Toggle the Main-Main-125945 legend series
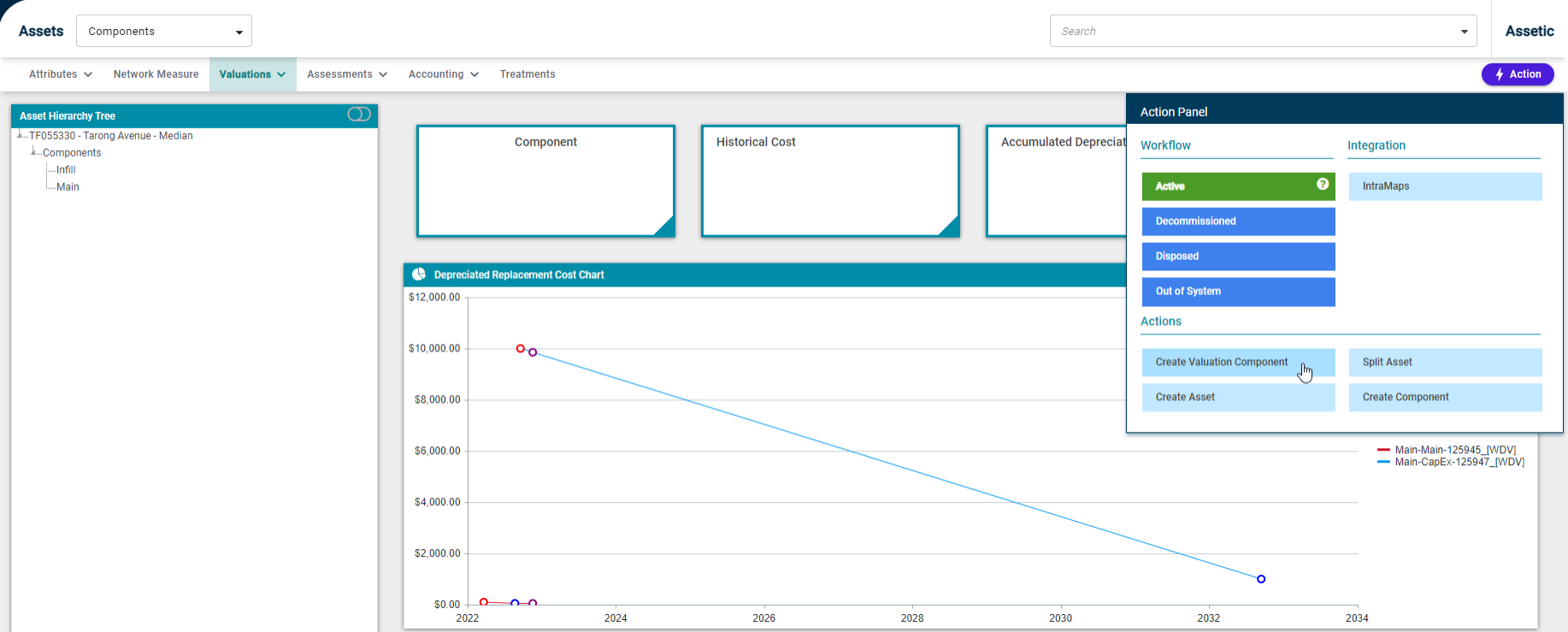The height and width of the screenshot is (632, 1568). [x=1454, y=450]
